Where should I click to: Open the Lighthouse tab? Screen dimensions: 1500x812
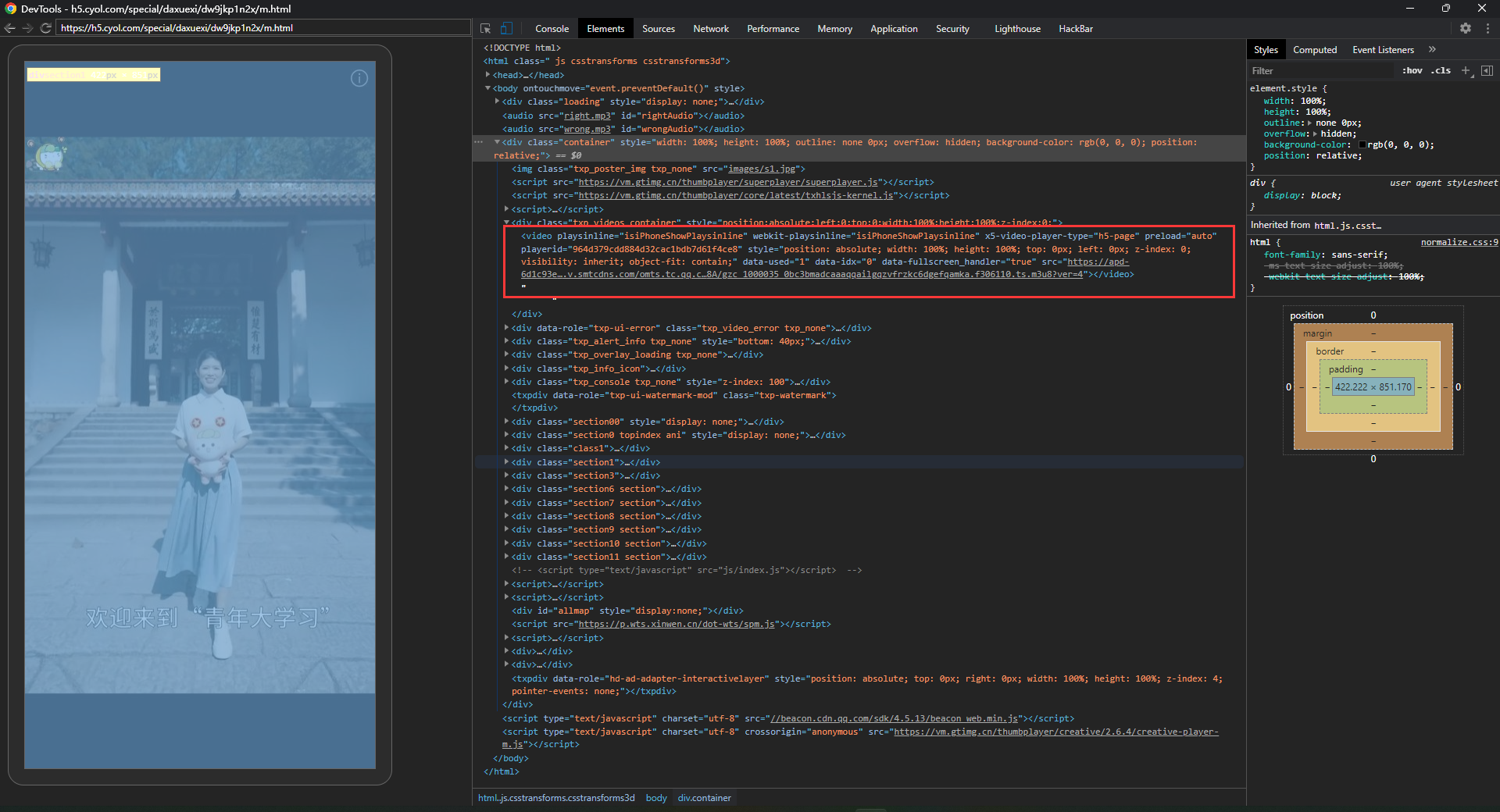(1017, 29)
